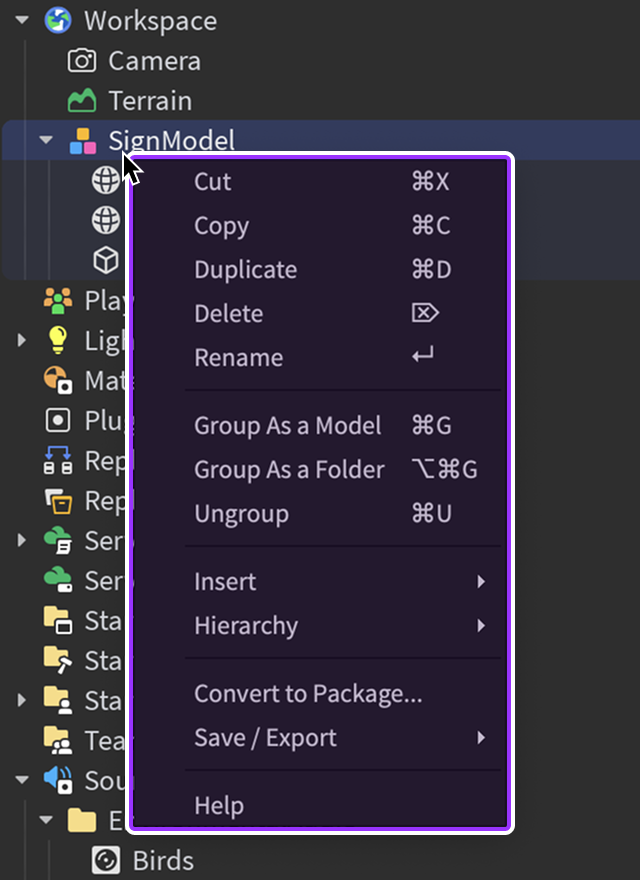The image size is (640, 880).
Task: Click the Workspace globe icon
Action: tap(59, 21)
